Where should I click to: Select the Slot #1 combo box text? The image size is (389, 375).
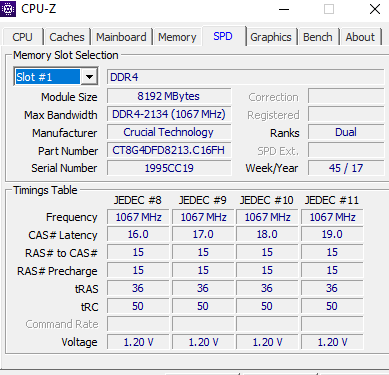pos(48,77)
